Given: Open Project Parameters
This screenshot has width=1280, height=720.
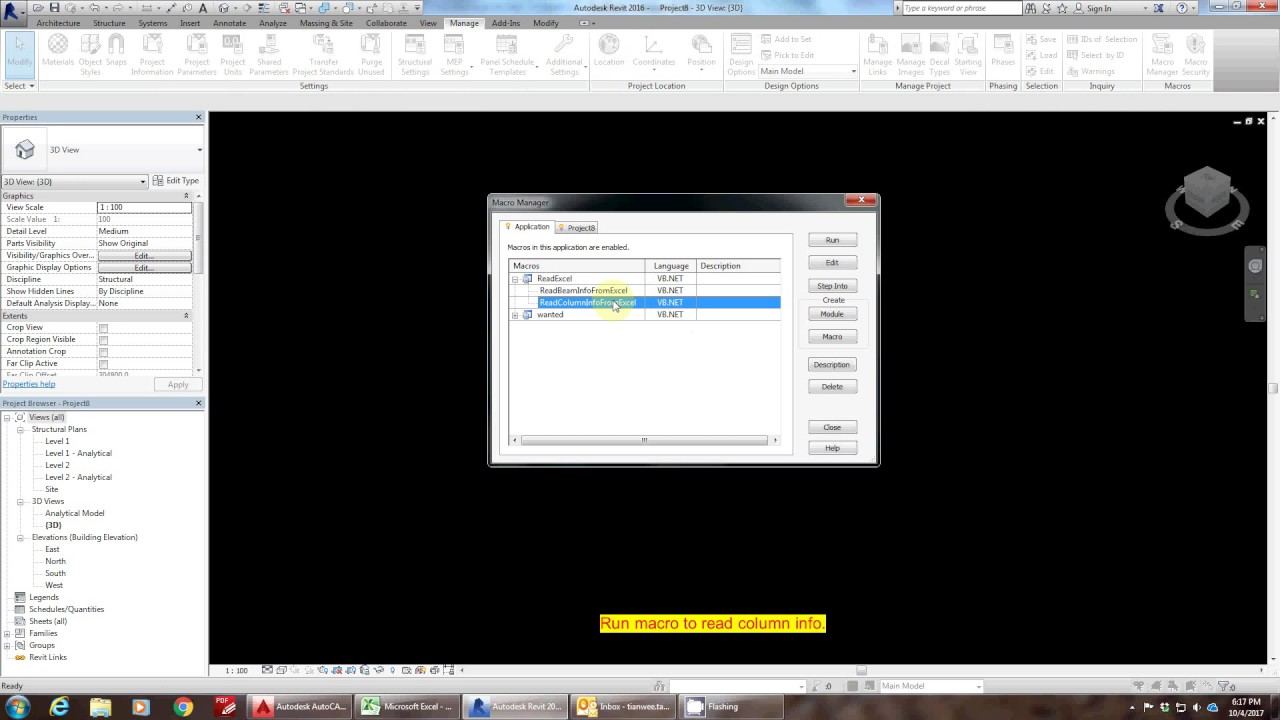Looking at the screenshot, I should pyautogui.click(x=197, y=53).
